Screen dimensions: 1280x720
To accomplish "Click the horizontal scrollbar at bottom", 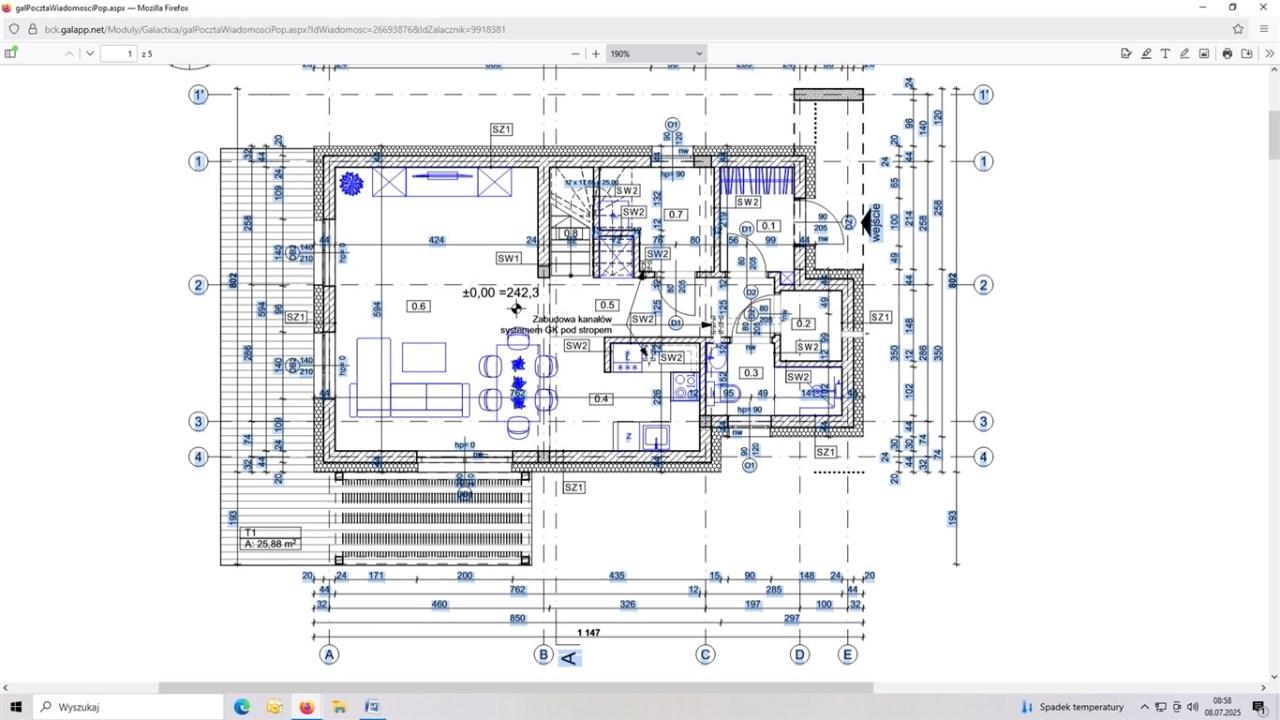I will [515, 688].
